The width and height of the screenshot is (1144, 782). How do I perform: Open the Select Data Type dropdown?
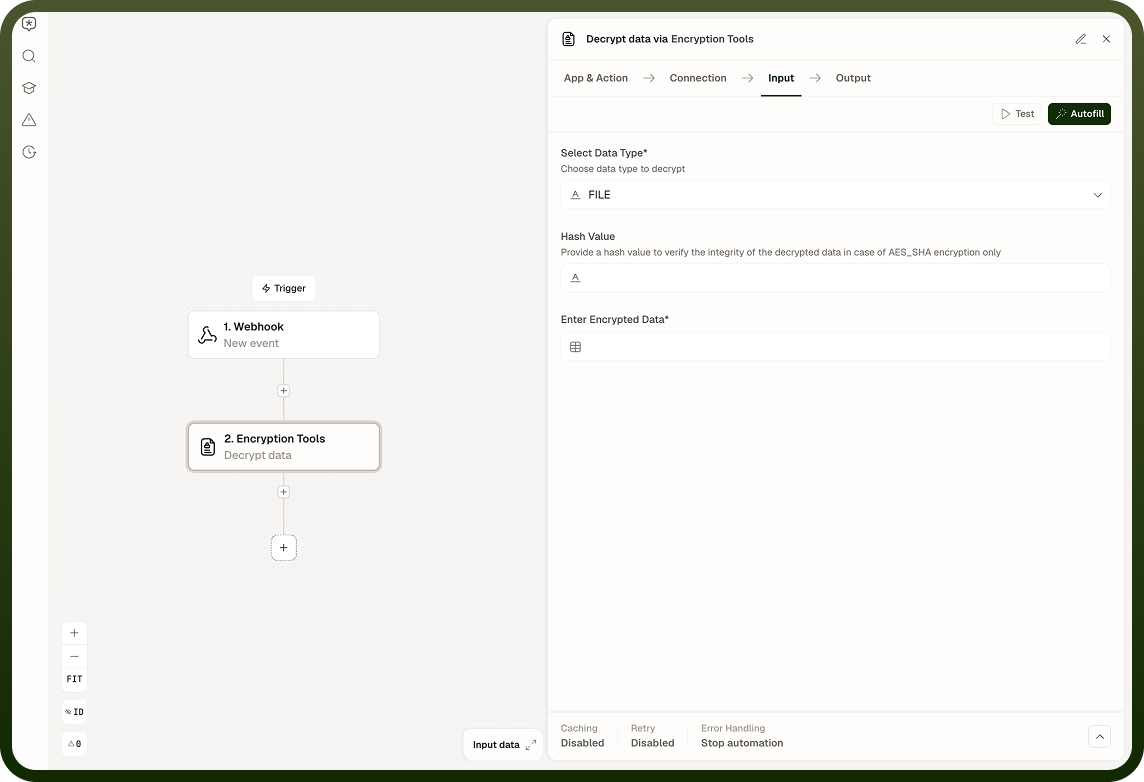point(835,195)
